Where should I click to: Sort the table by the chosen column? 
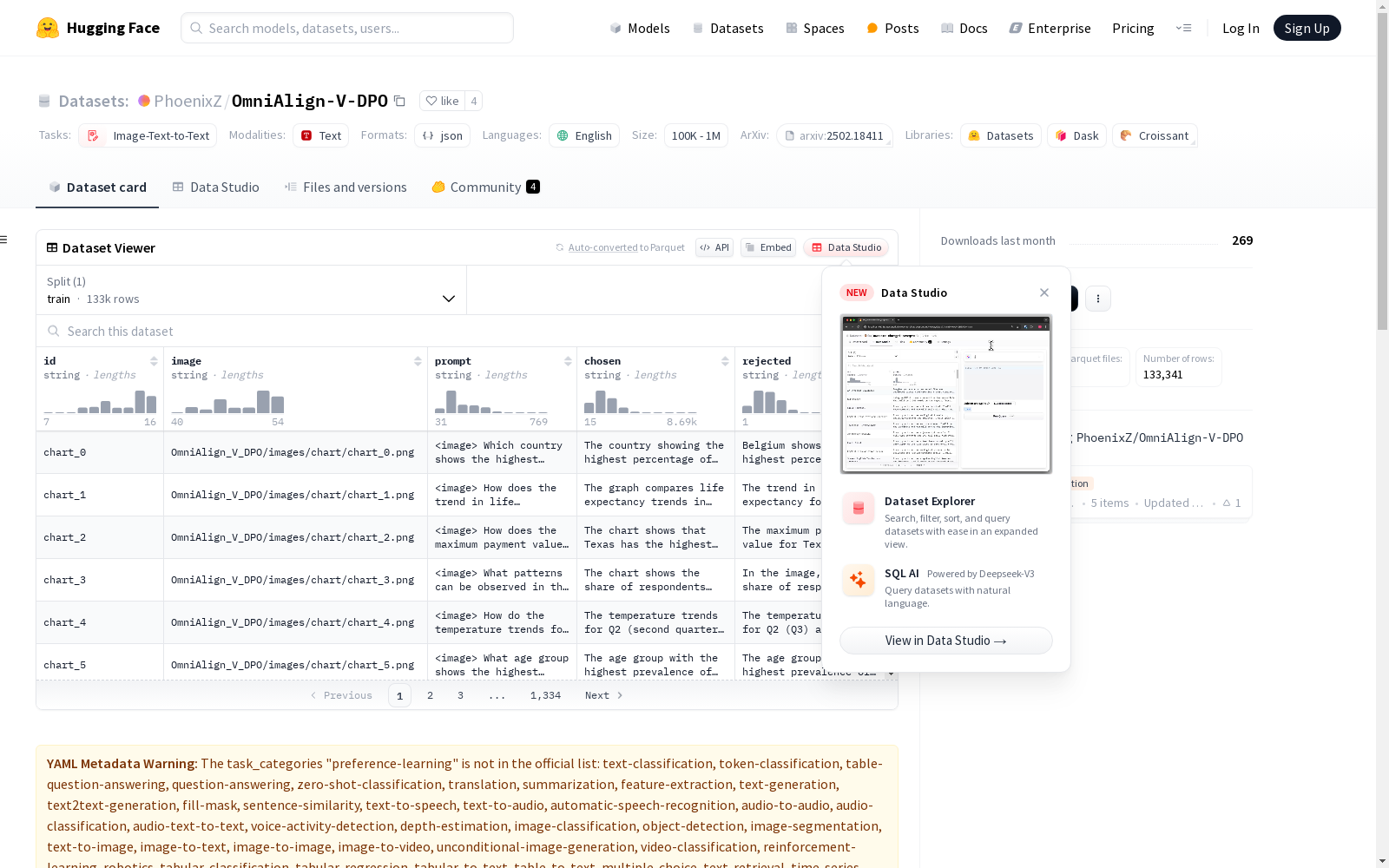(x=725, y=361)
